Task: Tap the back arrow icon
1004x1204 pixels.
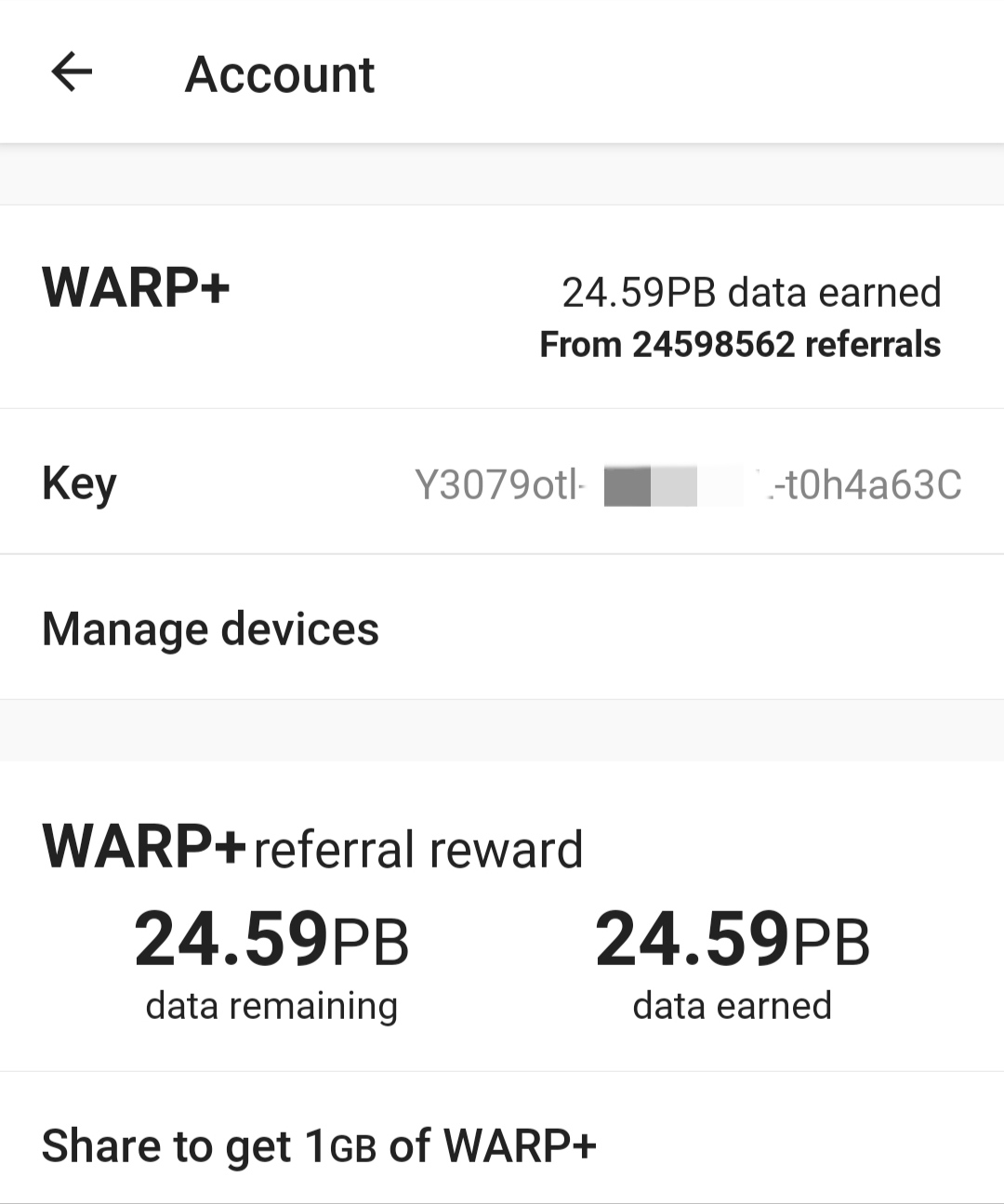Action: coord(72,73)
